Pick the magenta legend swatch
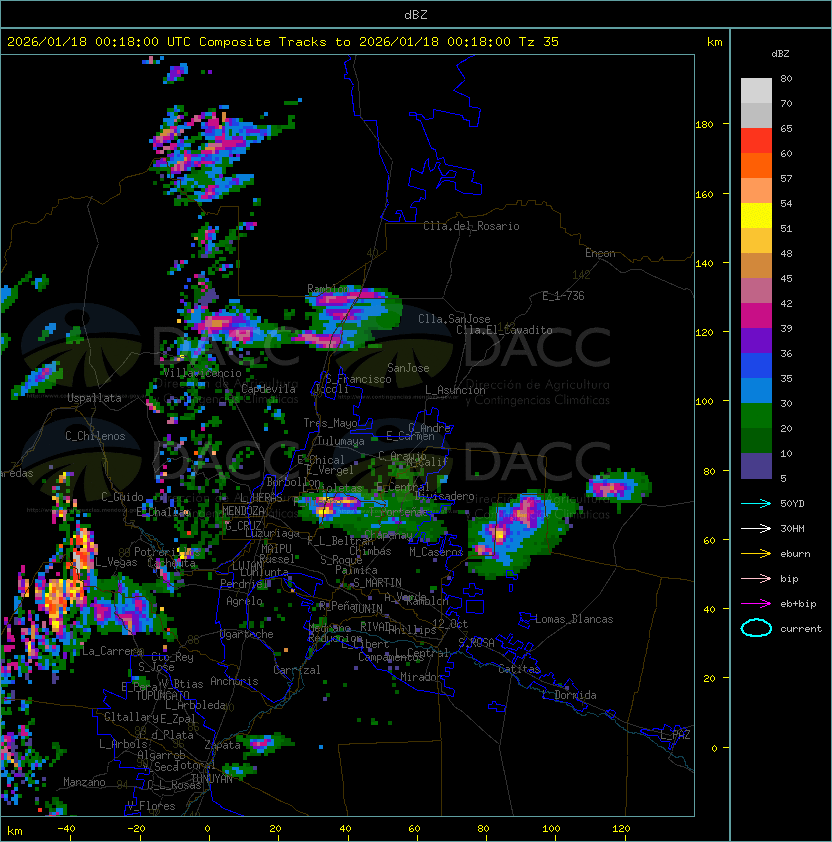 tap(756, 316)
